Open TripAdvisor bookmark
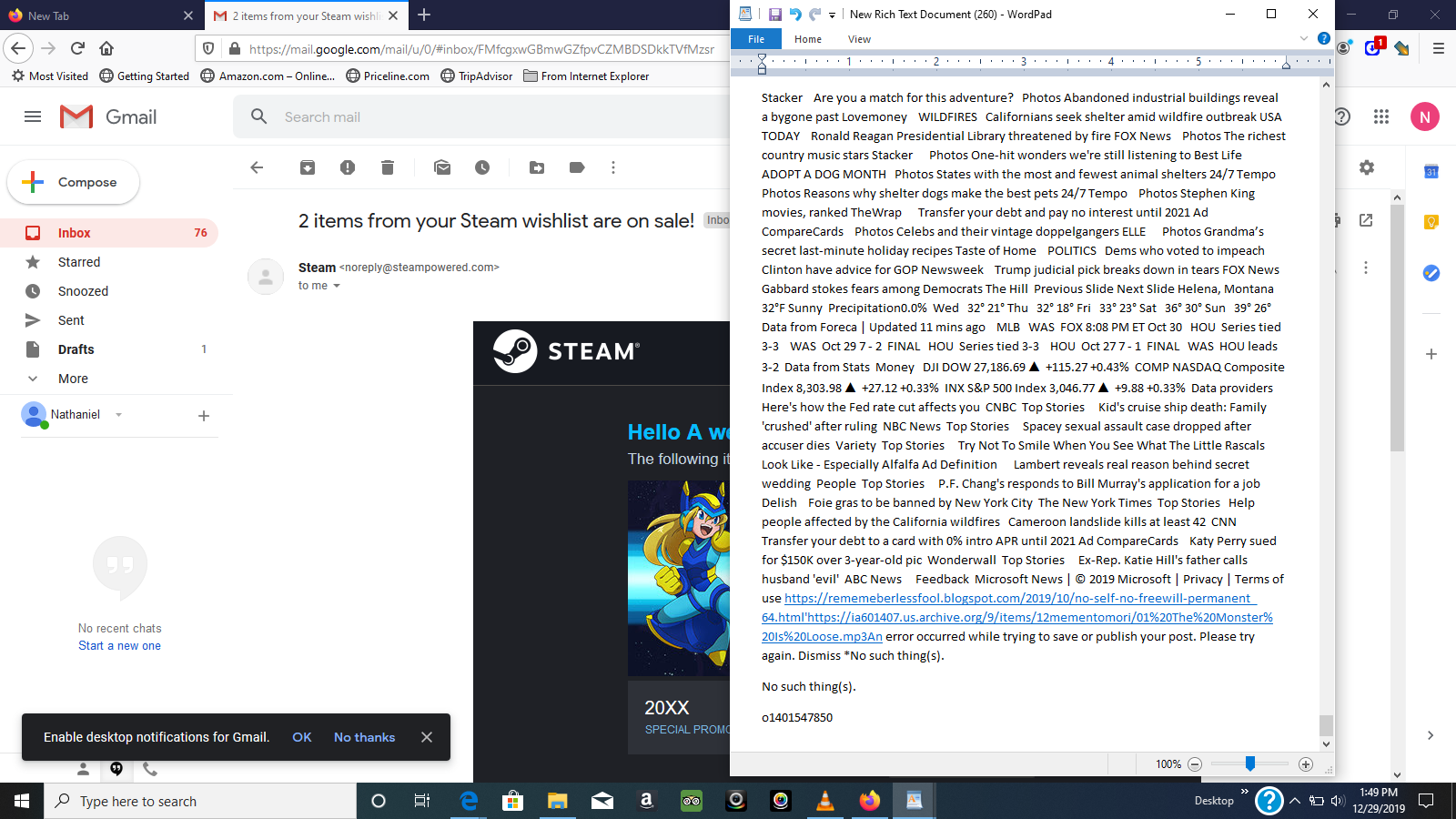The height and width of the screenshot is (819, 1456). click(x=476, y=76)
